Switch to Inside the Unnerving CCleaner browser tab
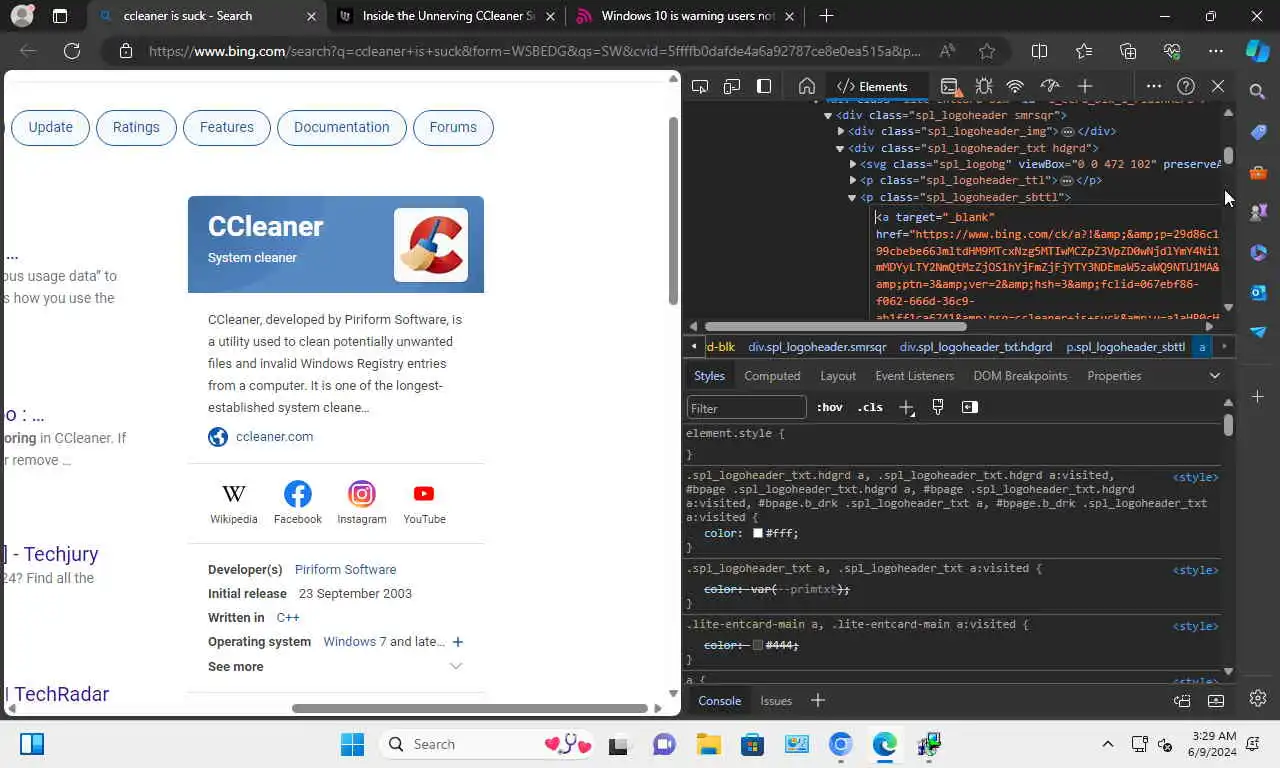Viewport: 1280px width, 768px height. [x=448, y=16]
